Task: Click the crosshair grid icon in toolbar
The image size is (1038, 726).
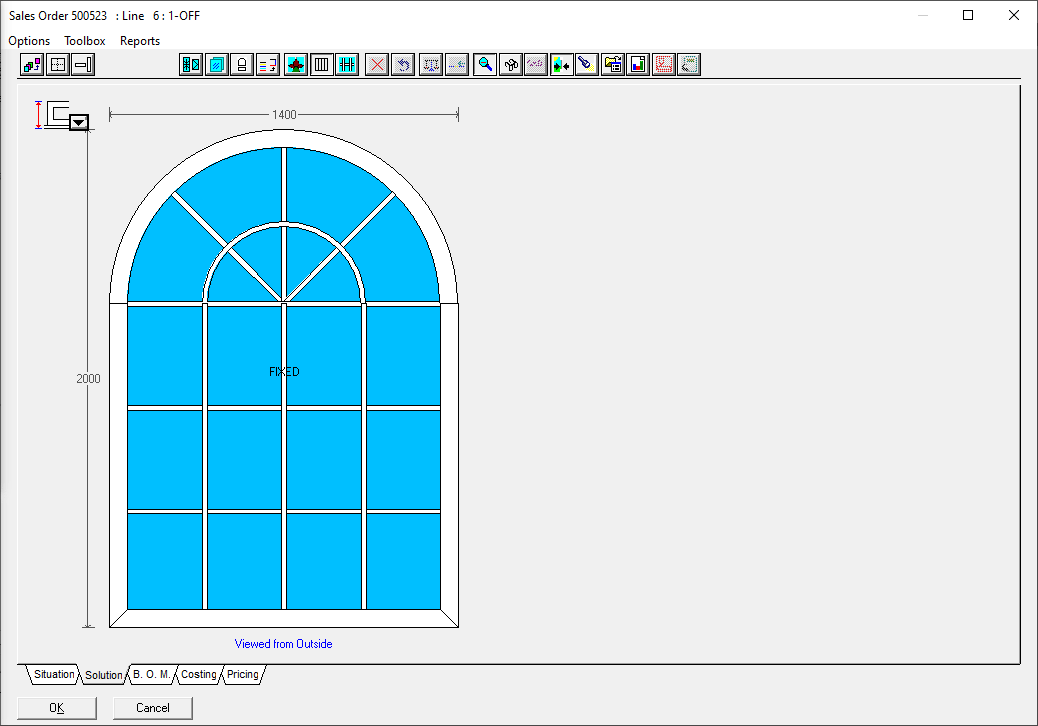Action: pos(58,65)
